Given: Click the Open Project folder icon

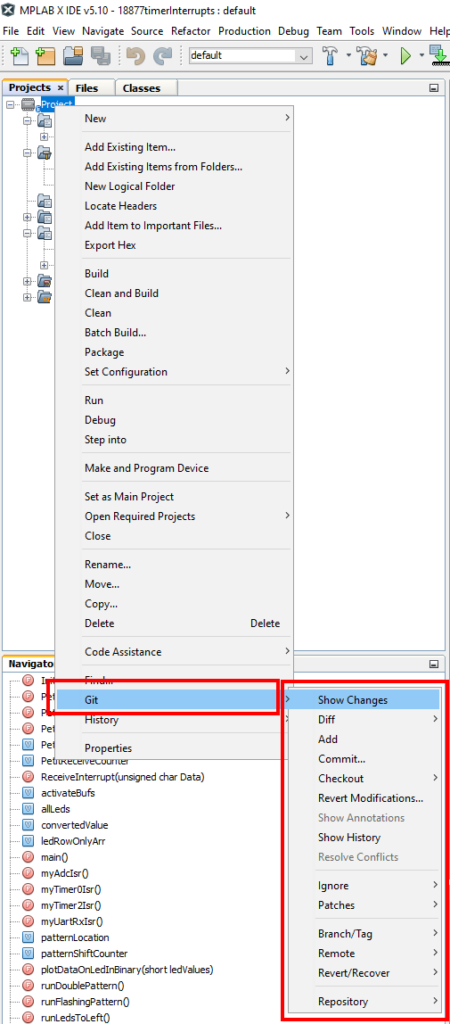Looking at the screenshot, I should point(72,56).
